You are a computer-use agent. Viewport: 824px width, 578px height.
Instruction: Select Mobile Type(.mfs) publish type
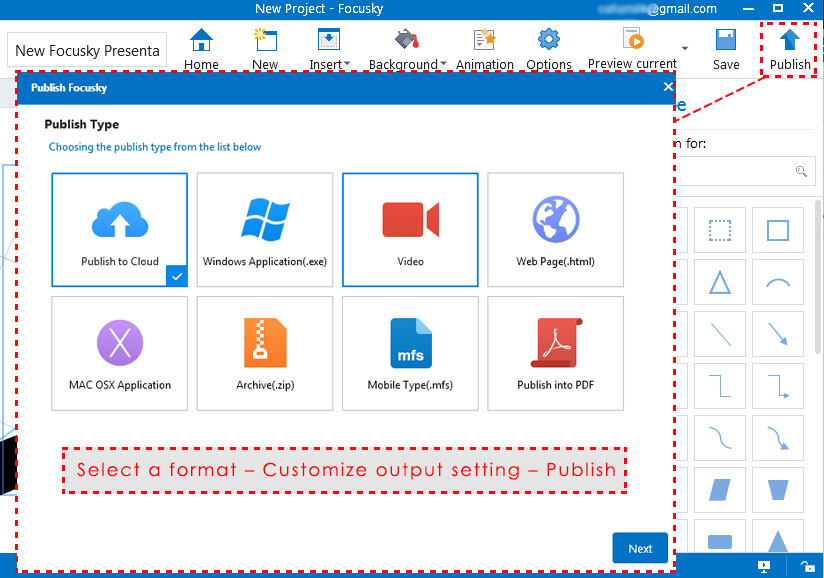(410, 353)
